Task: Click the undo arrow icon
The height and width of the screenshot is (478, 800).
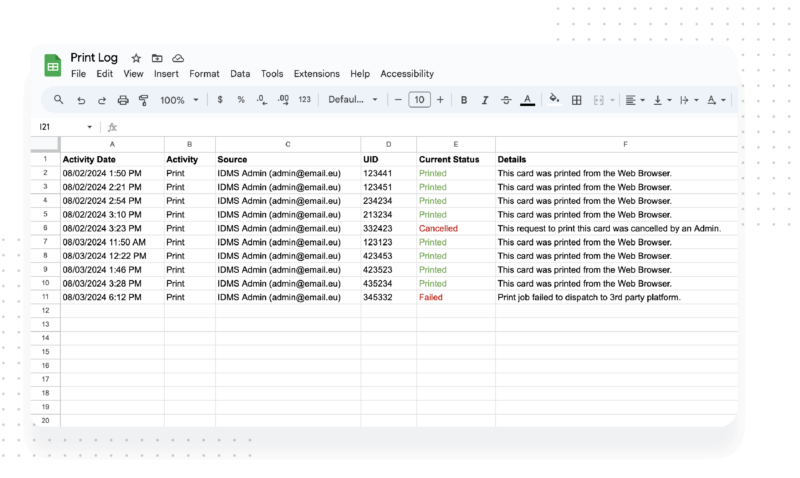Action: click(x=81, y=100)
